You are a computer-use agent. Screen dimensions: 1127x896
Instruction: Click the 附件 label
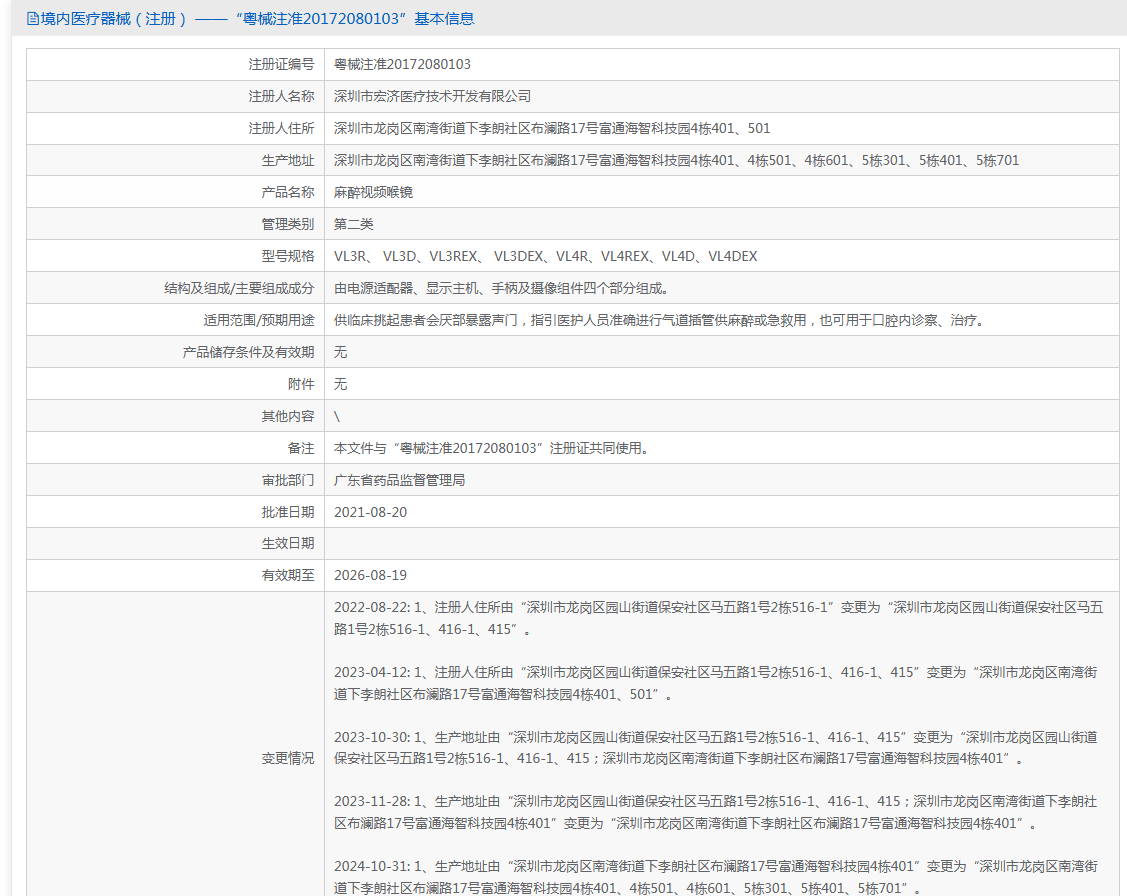click(x=301, y=384)
